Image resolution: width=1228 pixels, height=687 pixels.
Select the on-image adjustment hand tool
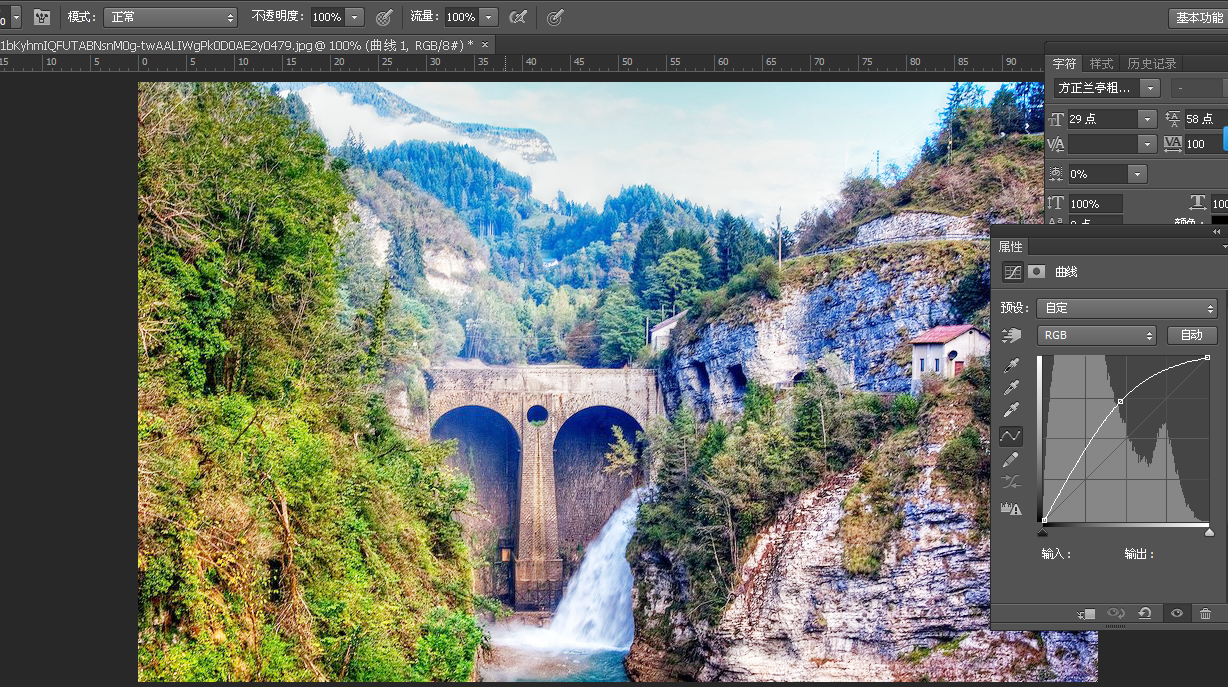pyautogui.click(x=1012, y=335)
